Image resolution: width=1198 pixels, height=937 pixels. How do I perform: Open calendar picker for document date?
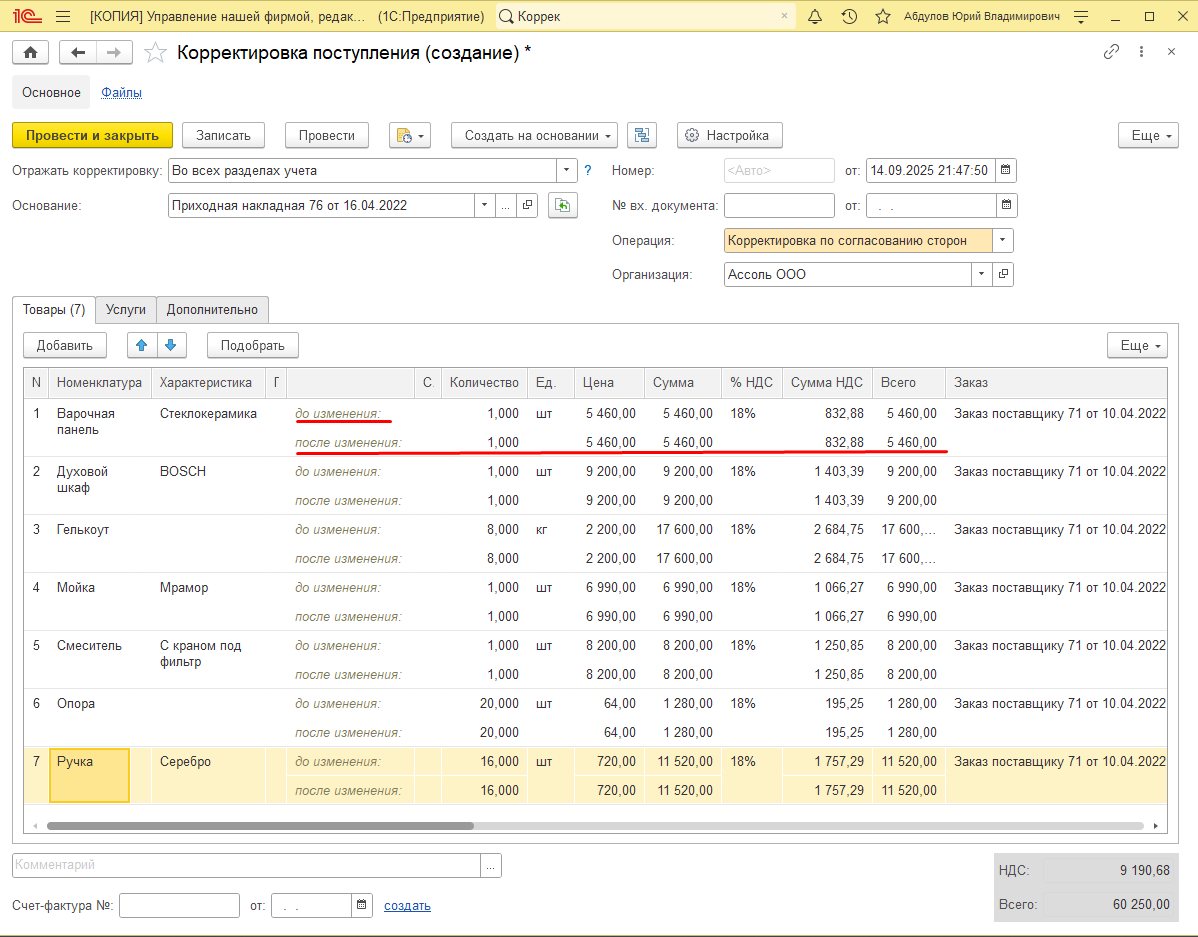[1005, 170]
